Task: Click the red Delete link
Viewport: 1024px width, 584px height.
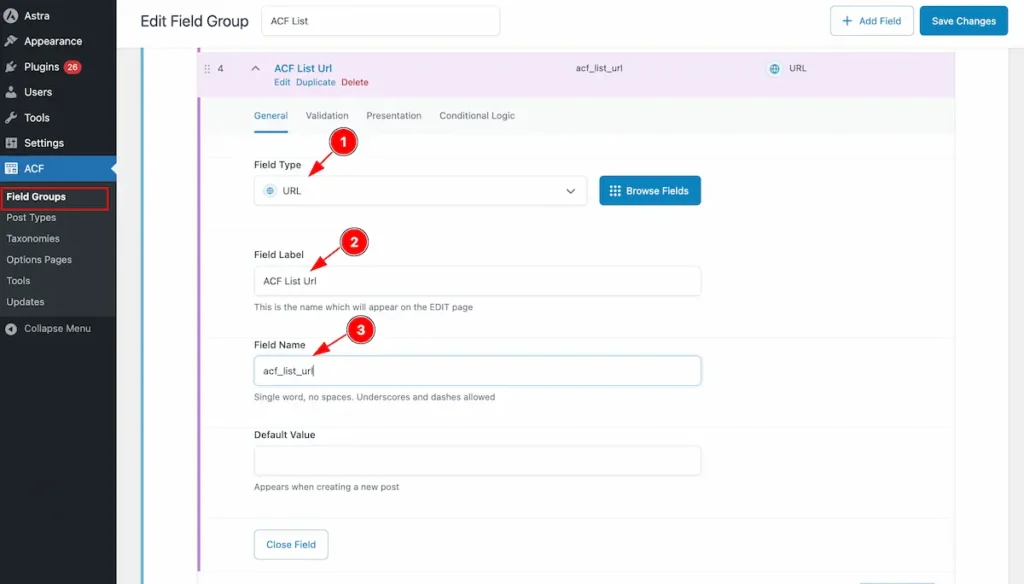Action: click(355, 82)
